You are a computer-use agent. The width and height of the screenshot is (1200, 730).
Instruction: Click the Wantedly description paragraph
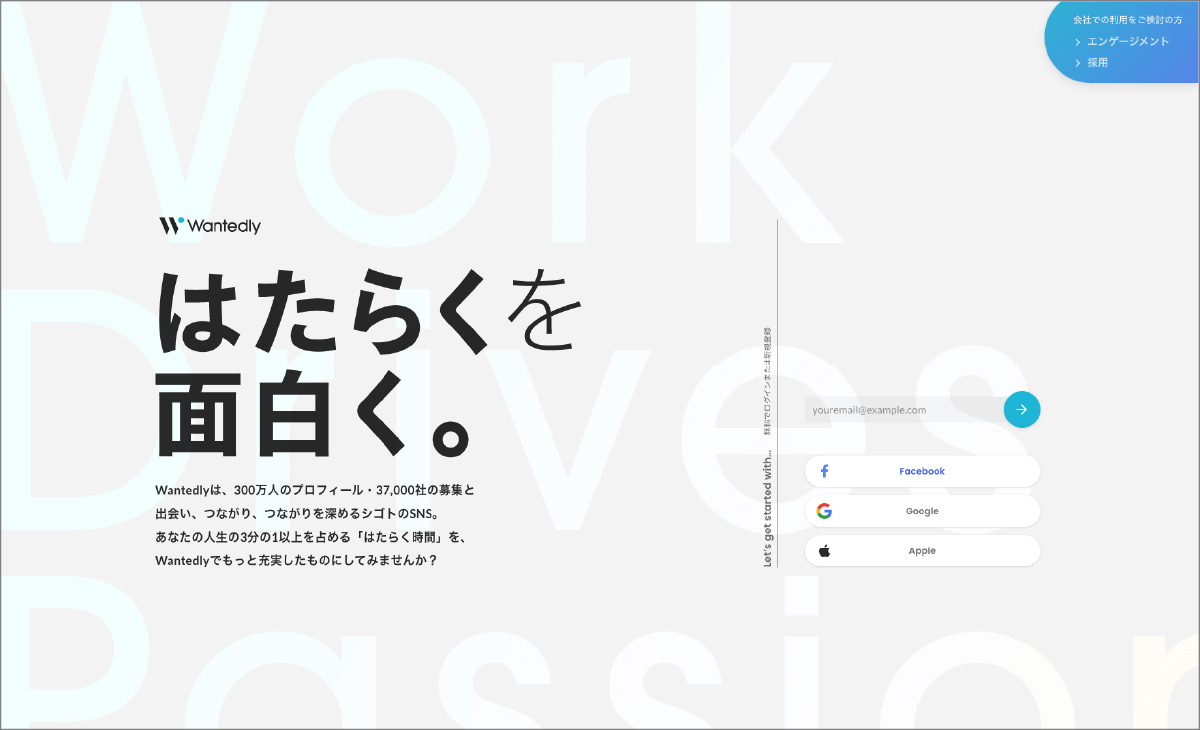(315, 525)
